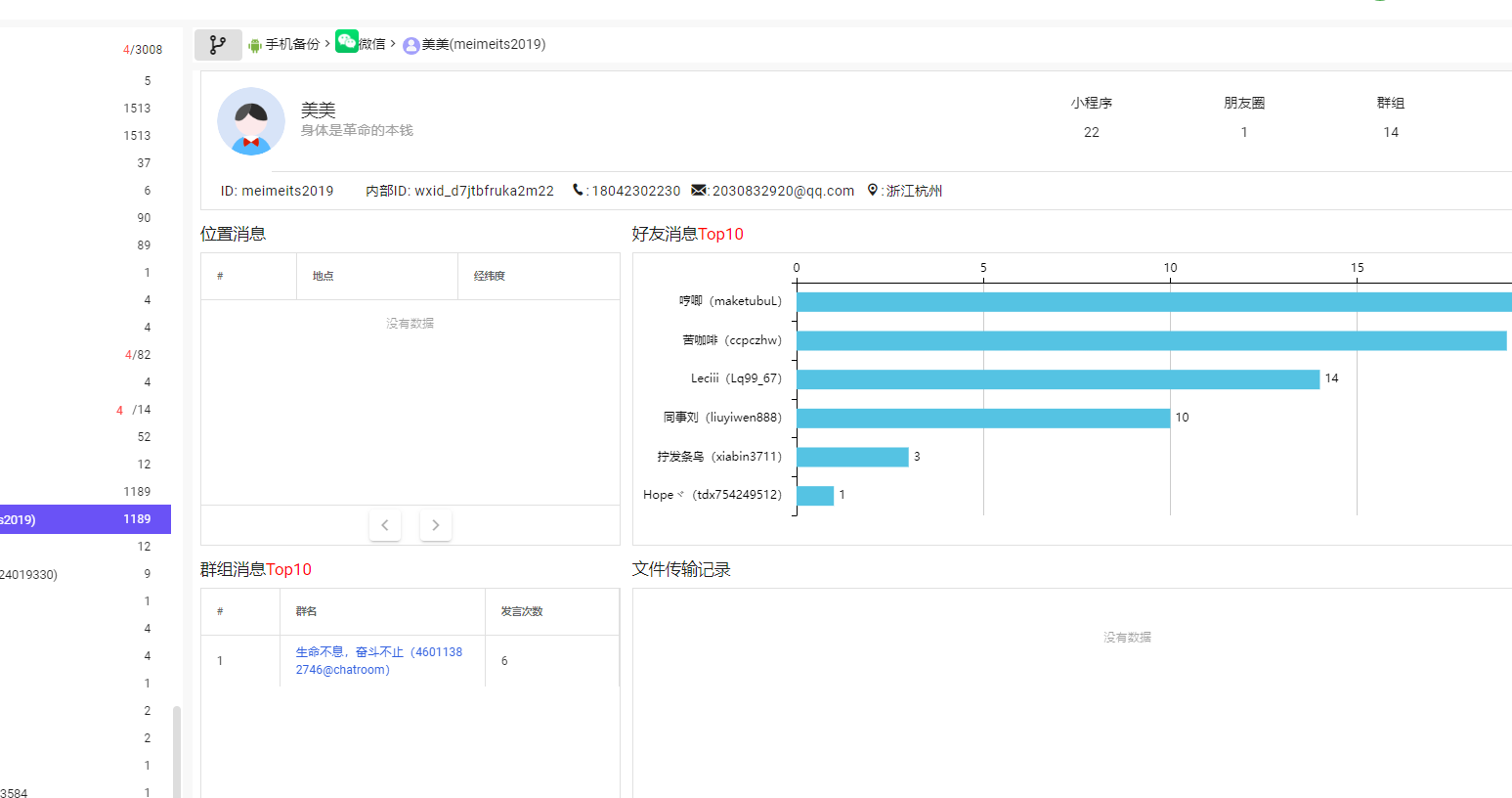
Task: Click the envelope icon before the email
Action: tap(699, 190)
